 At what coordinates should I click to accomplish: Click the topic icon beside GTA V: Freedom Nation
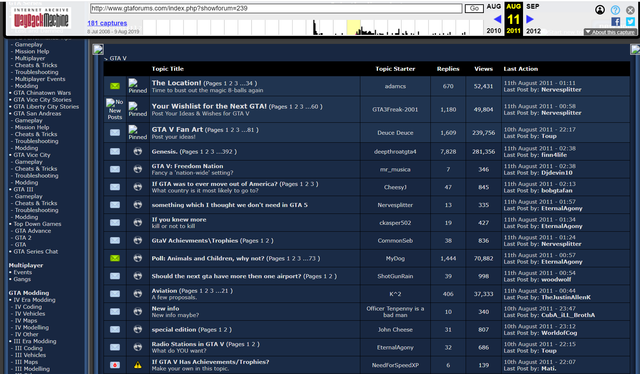[x=138, y=169]
